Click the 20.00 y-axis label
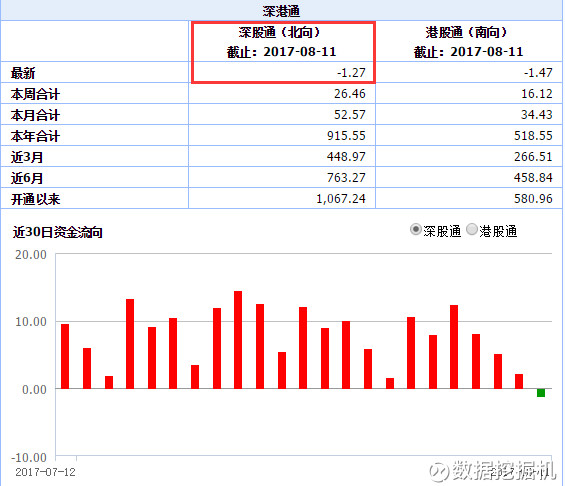Viewport: 565px width, 486px height. click(31, 255)
